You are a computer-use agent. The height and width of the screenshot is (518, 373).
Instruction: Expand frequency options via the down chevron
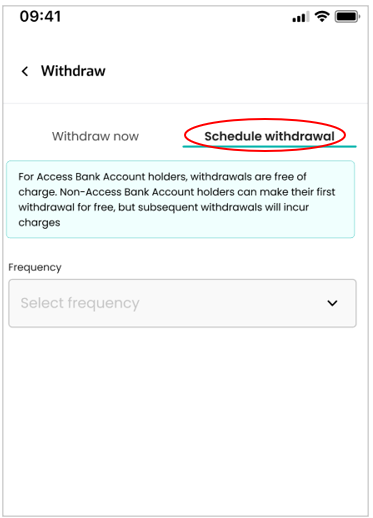pos(332,303)
